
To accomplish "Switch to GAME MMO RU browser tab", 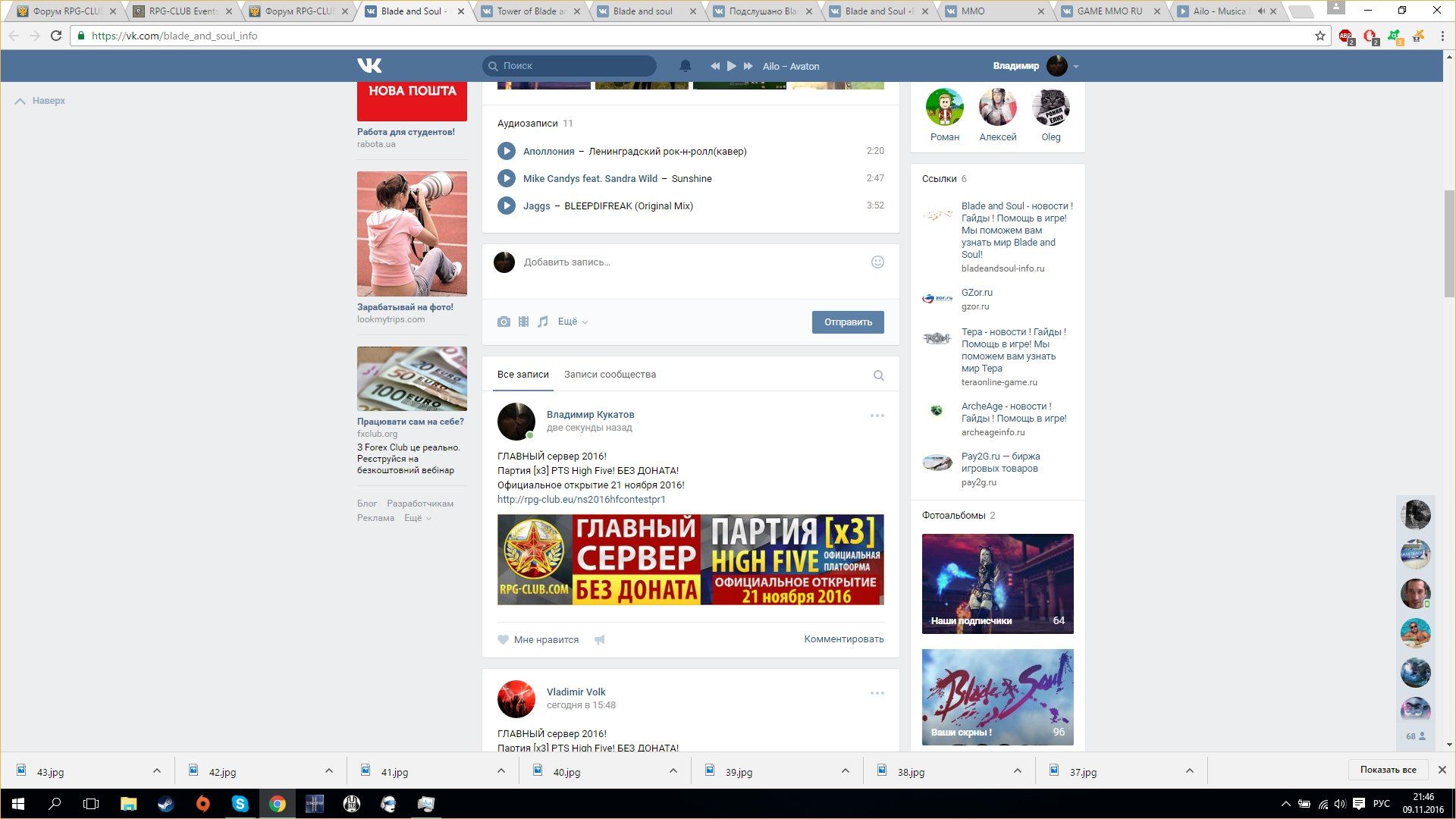I will [x=1109, y=11].
